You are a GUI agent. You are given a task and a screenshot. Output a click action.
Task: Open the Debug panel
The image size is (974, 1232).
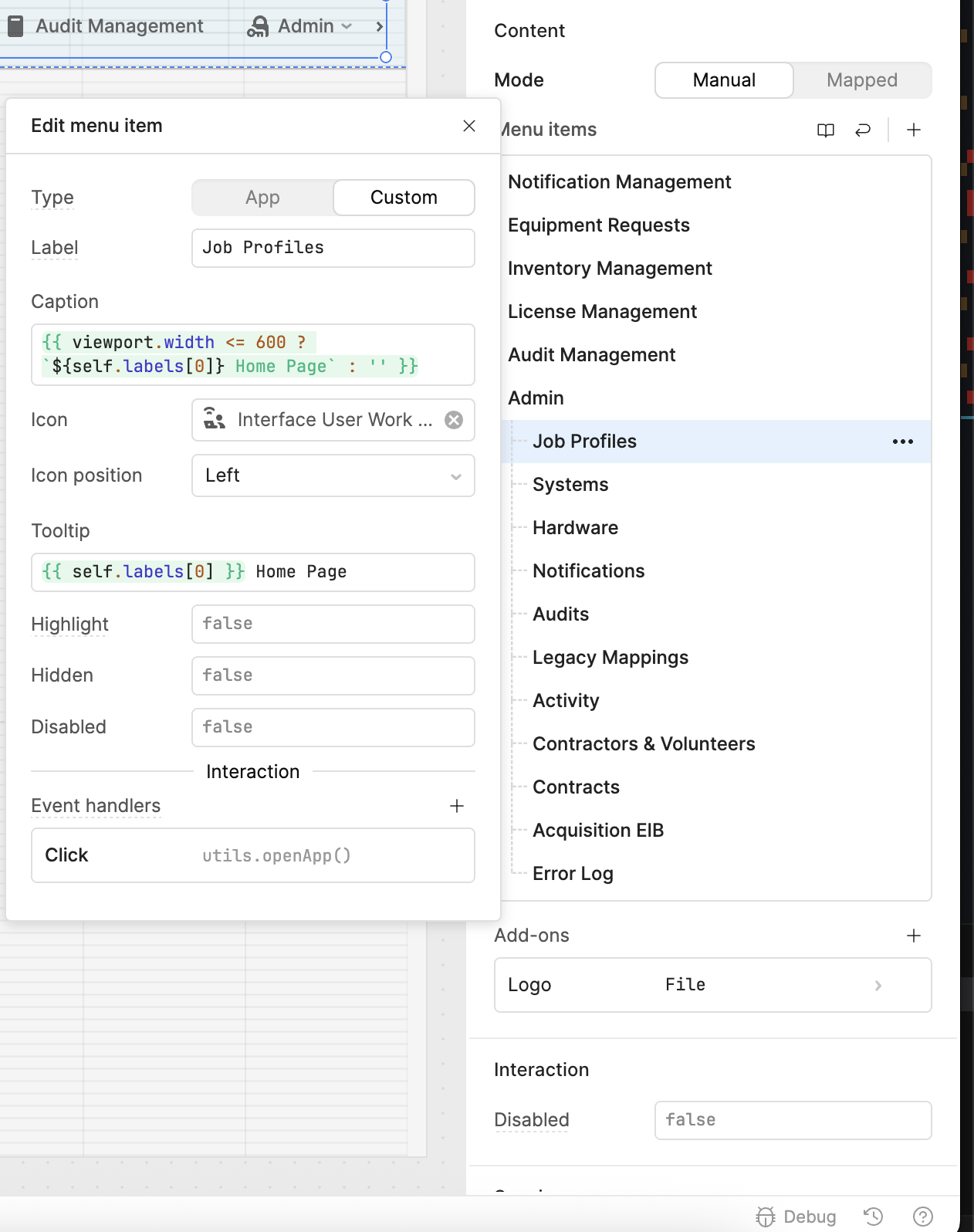tap(796, 1217)
